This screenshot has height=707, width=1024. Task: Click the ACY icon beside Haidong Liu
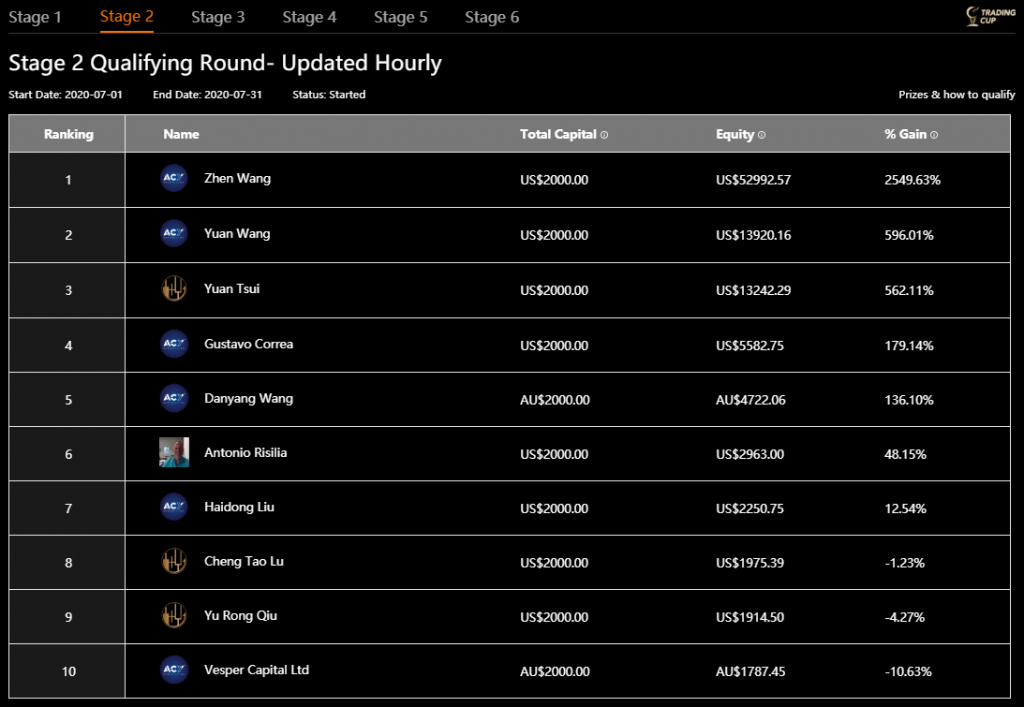(x=173, y=507)
